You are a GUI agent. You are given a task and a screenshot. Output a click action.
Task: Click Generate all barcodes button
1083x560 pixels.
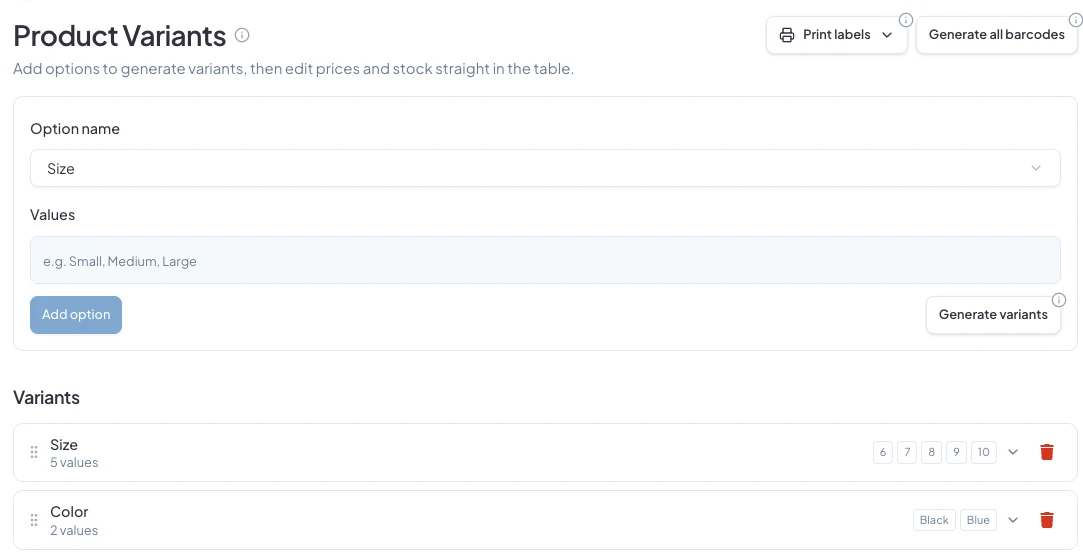[997, 35]
